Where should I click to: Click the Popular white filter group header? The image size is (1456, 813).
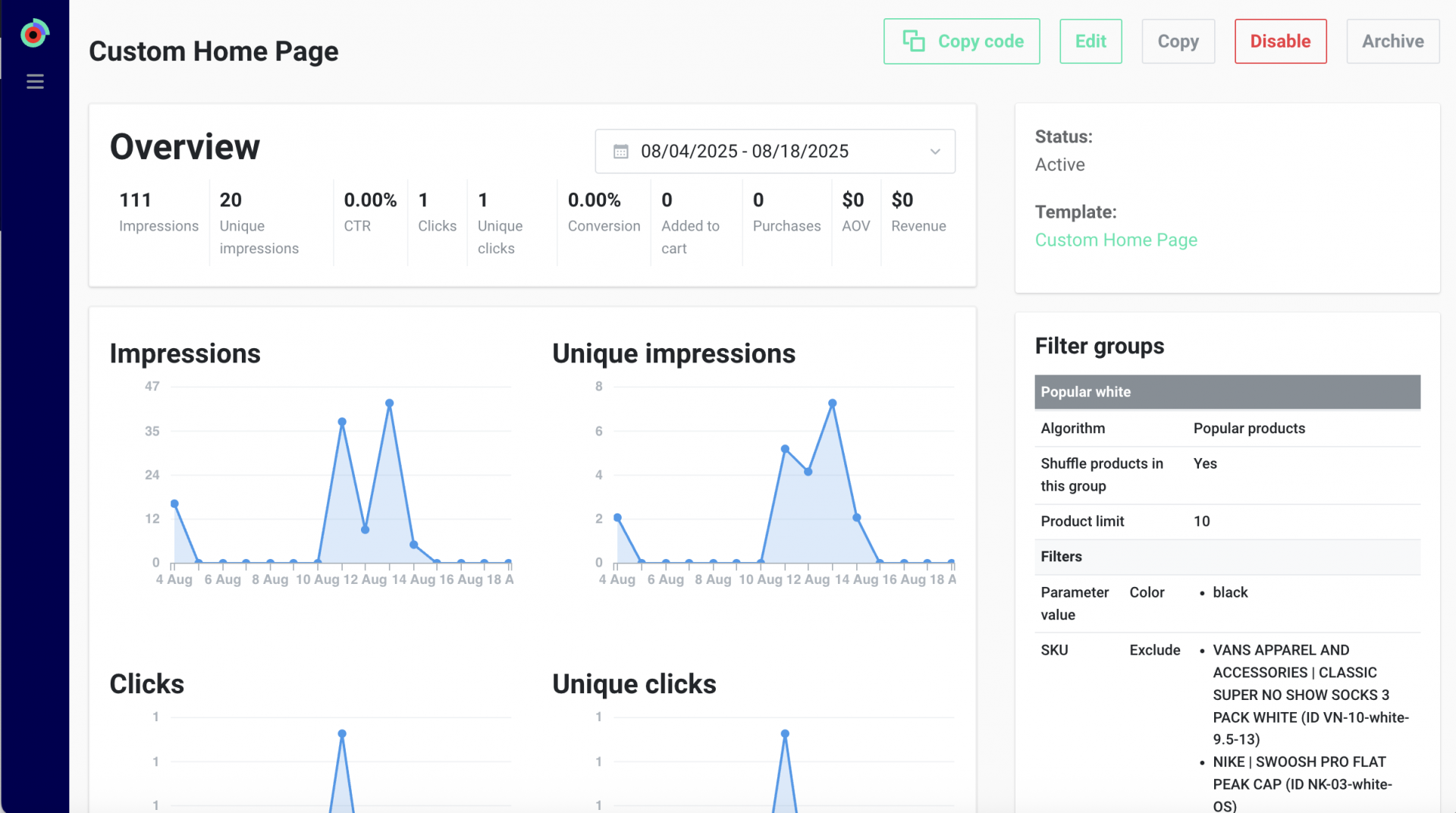[x=1227, y=392]
